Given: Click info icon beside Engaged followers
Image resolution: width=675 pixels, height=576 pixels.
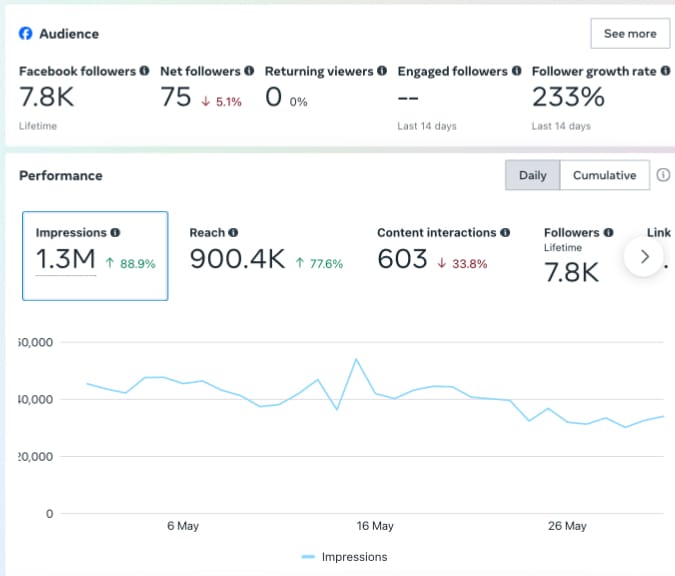Looking at the screenshot, I should click(517, 71).
